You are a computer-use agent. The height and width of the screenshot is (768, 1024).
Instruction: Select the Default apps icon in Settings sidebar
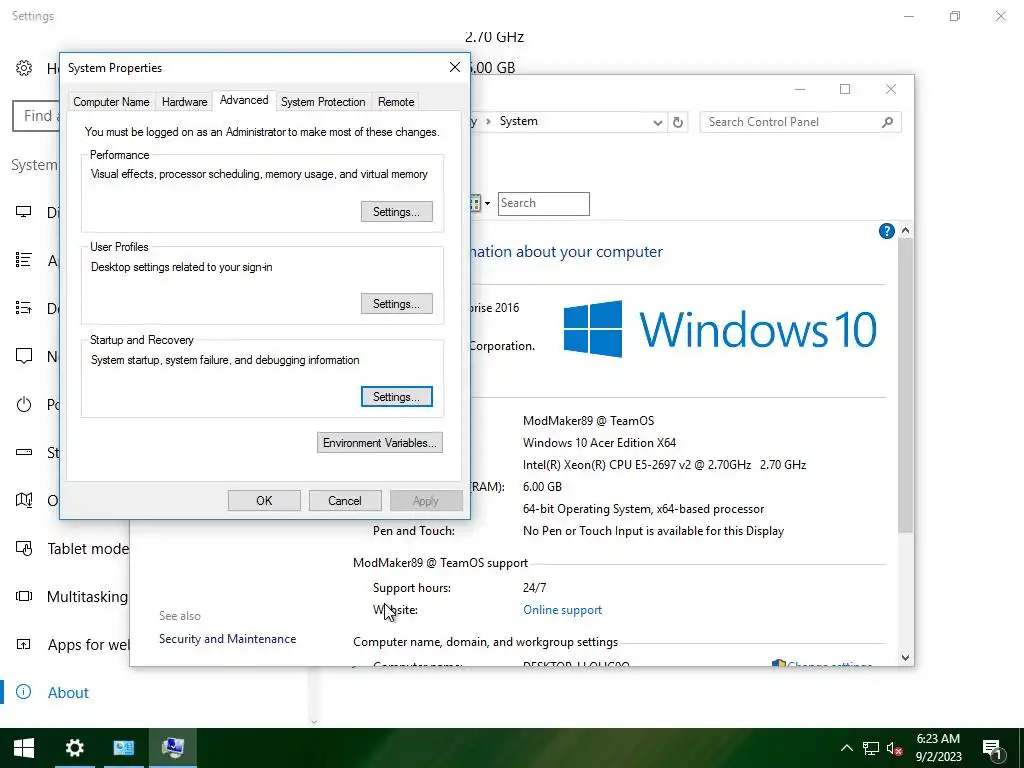click(24, 308)
